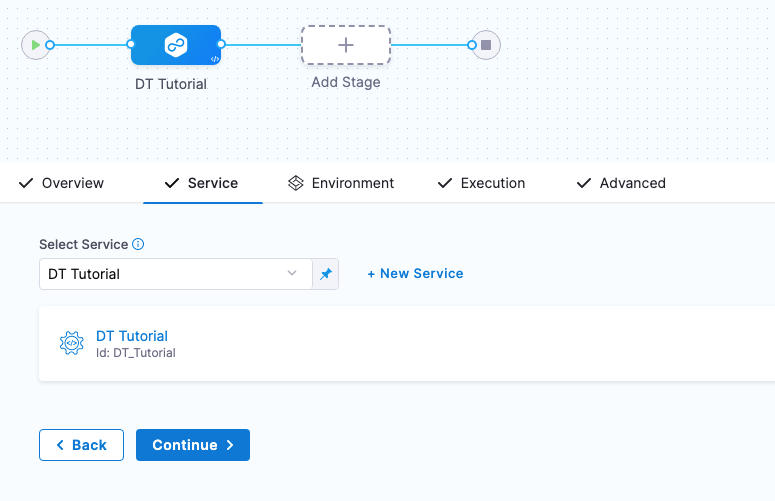Select the Service tab
This screenshot has width=775, height=501.
click(x=201, y=183)
